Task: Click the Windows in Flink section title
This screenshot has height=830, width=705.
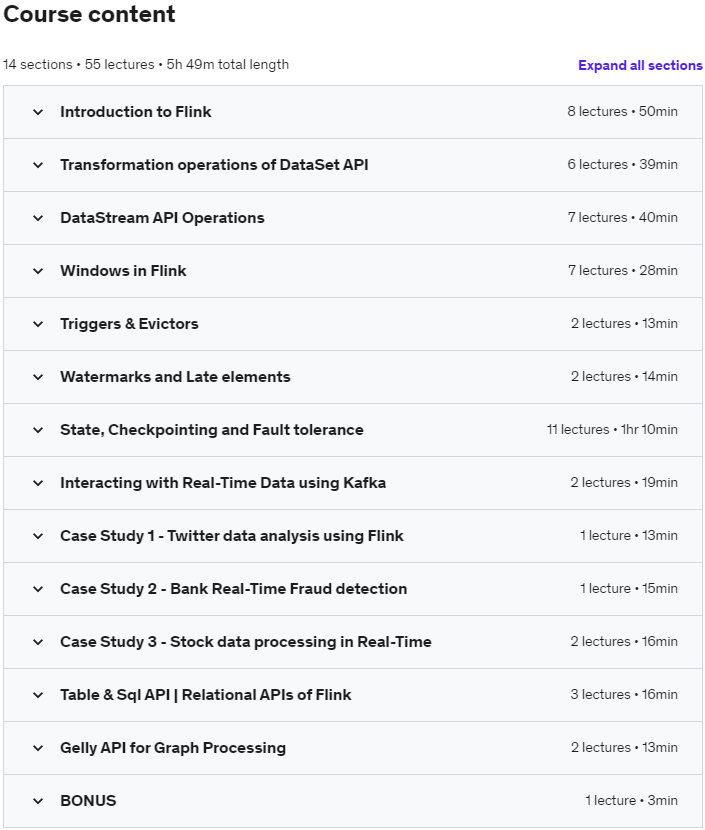Action: coord(123,271)
